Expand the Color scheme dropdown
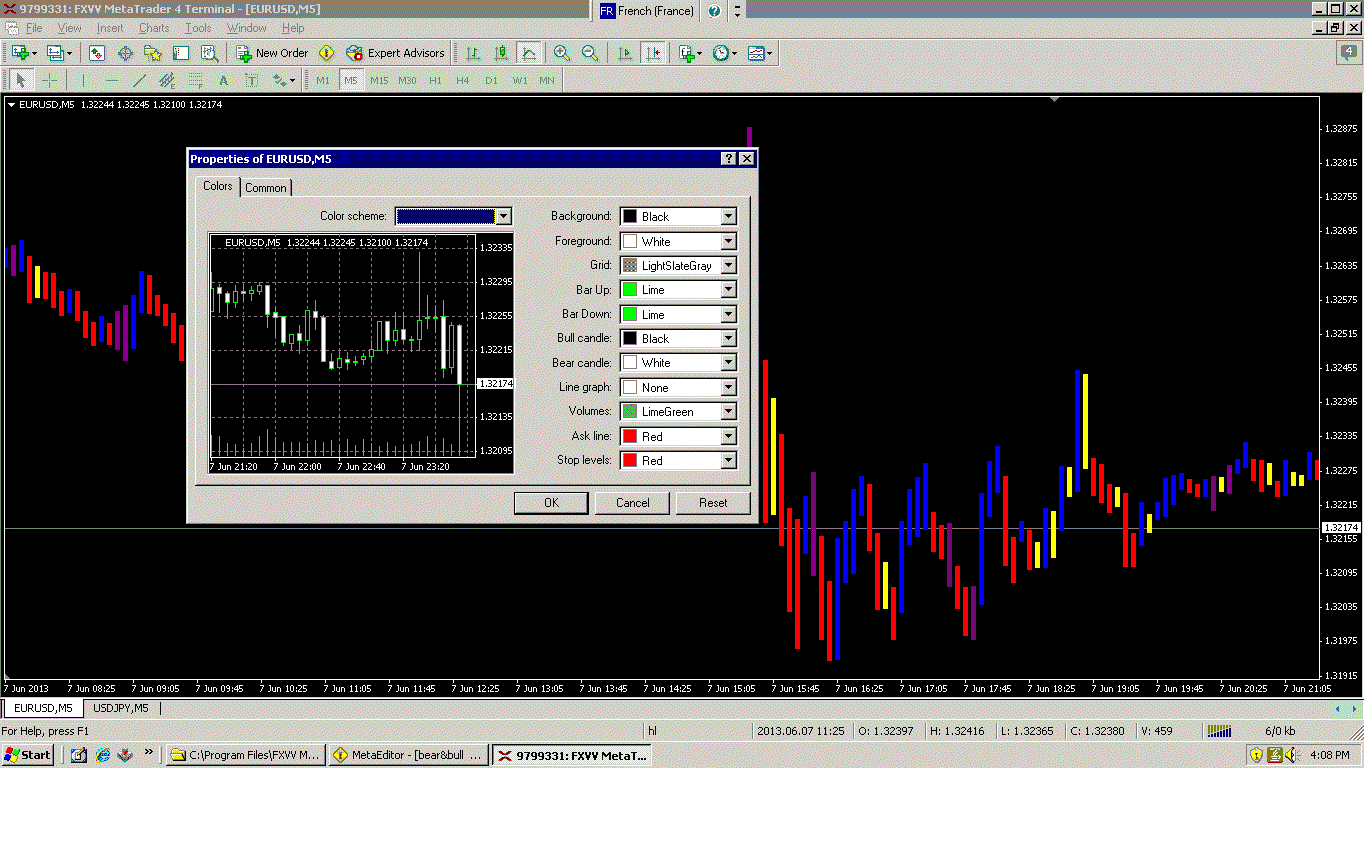This screenshot has width=1364, height=864. click(x=503, y=216)
